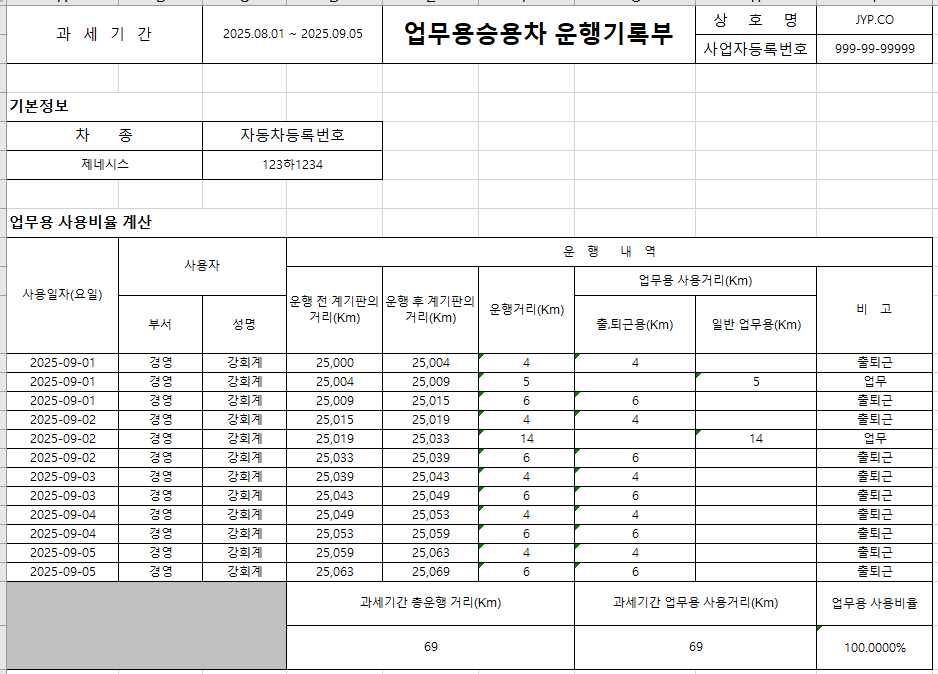
Task: Select the 자동차등록번호 header cell
Action: click(292, 136)
